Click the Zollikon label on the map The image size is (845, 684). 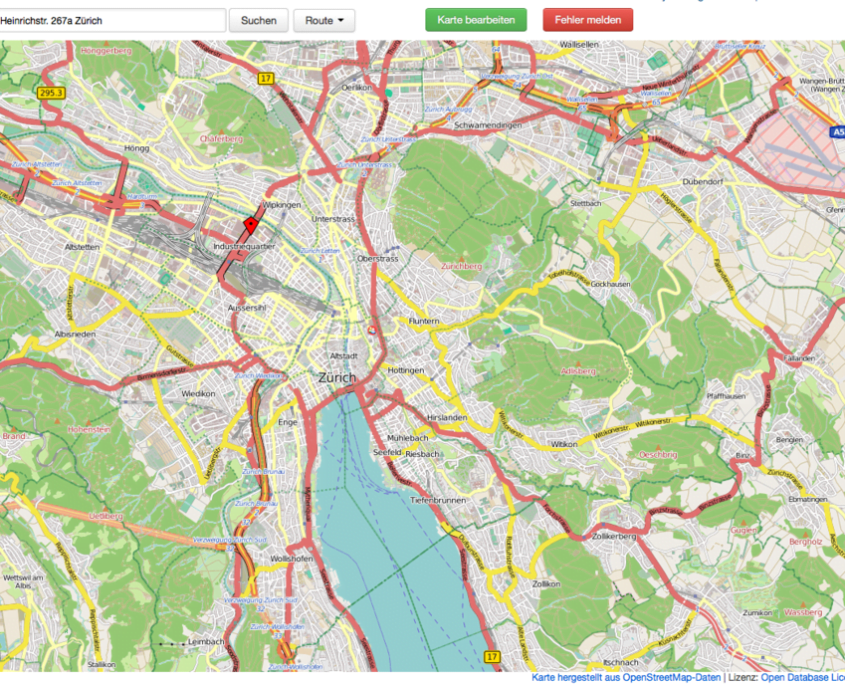546,583
